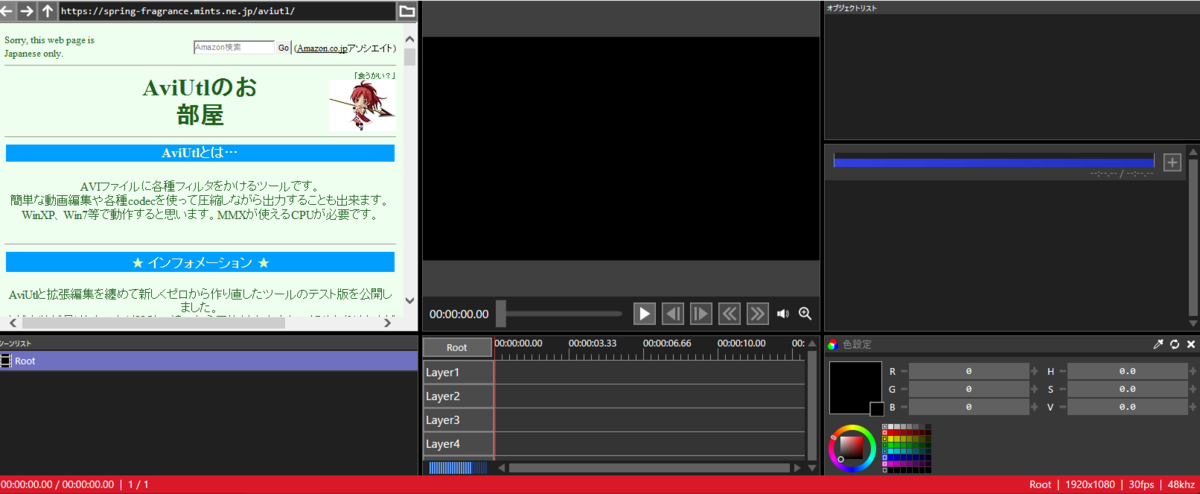Toggle the preview speaker volume icon

pyautogui.click(x=783, y=314)
